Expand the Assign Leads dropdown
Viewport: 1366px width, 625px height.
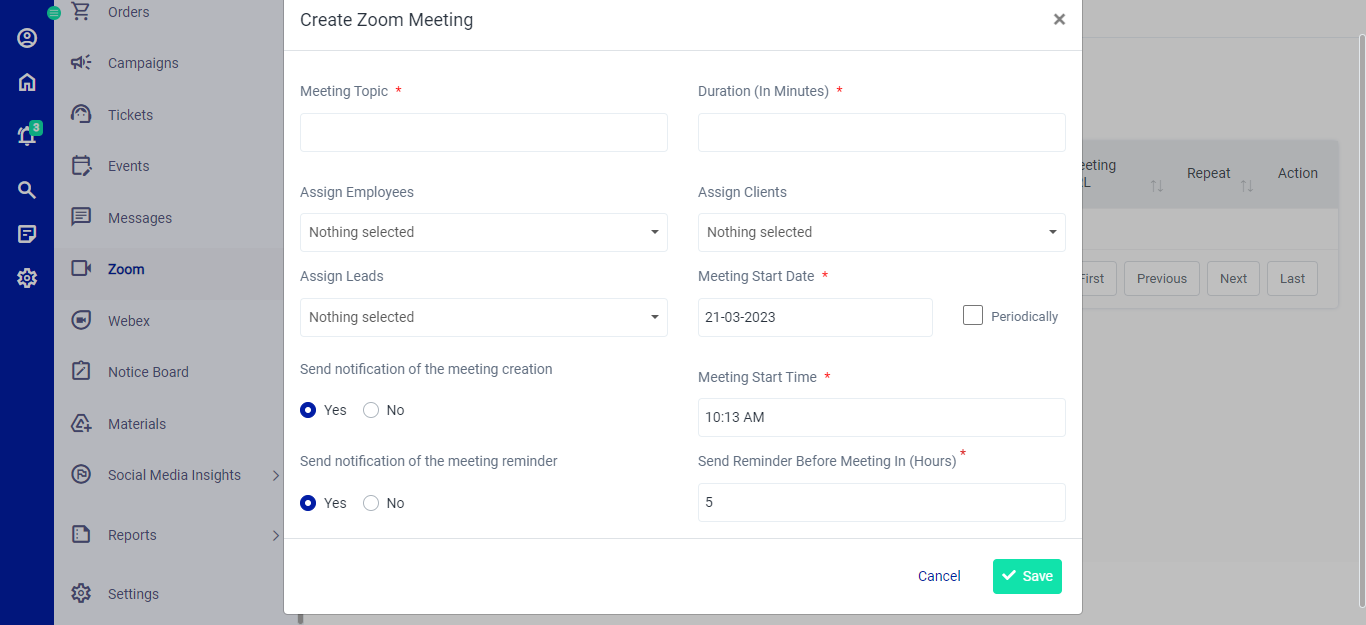point(483,317)
